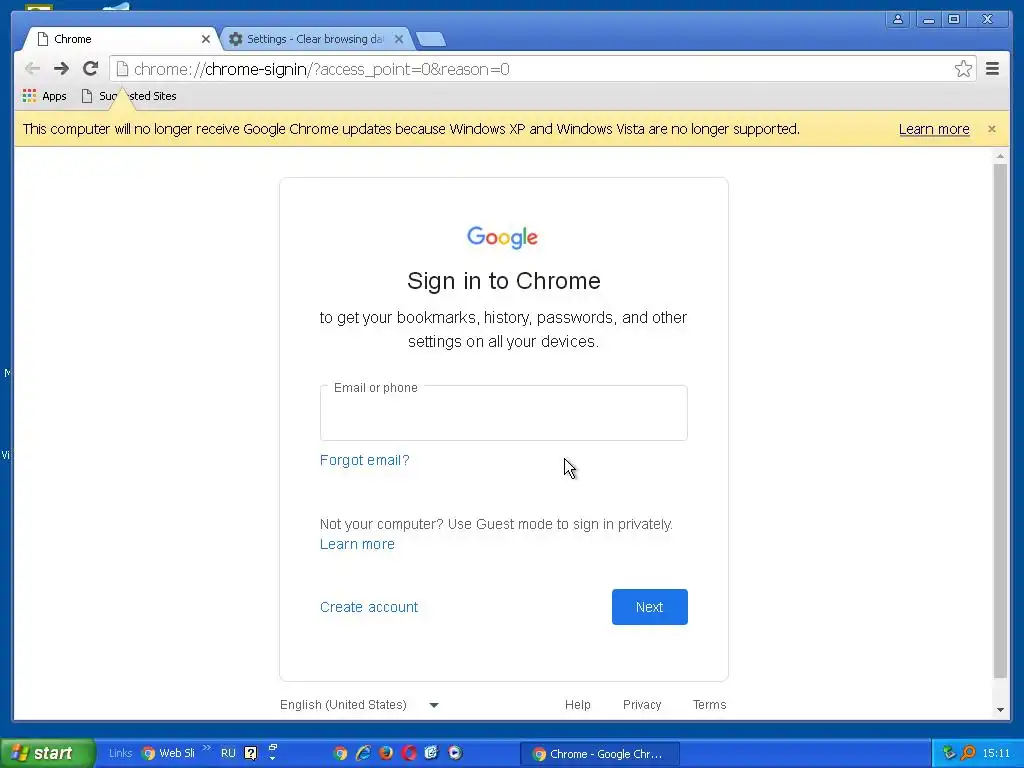
Task: Open the Terms footer link
Action: pyautogui.click(x=709, y=705)
